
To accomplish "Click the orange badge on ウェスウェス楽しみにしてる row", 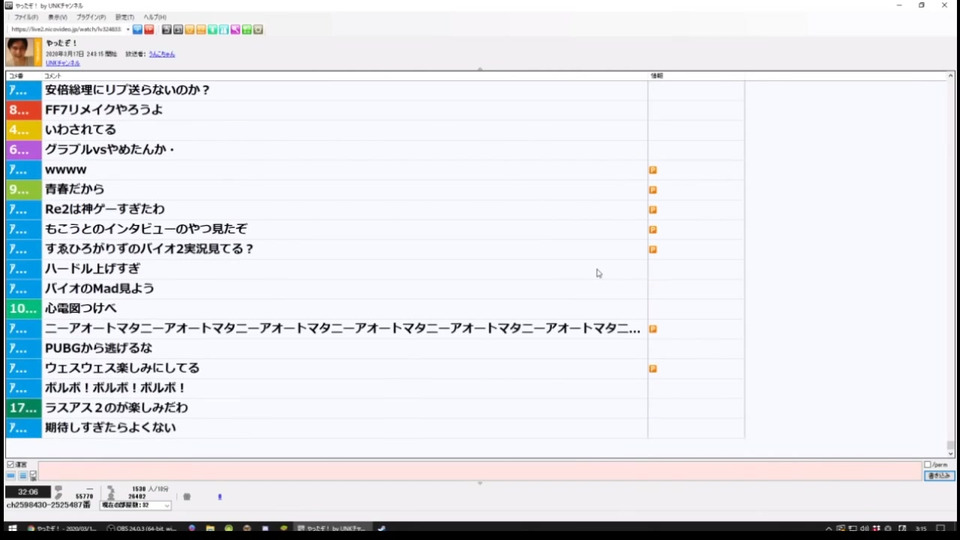I will point(653,369).
